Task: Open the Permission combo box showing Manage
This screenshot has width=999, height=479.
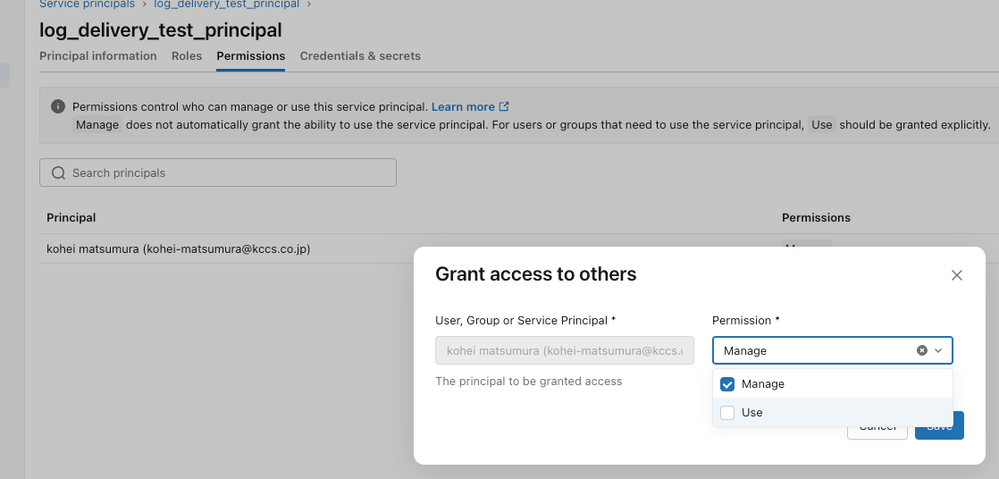Action: [832, 350]
